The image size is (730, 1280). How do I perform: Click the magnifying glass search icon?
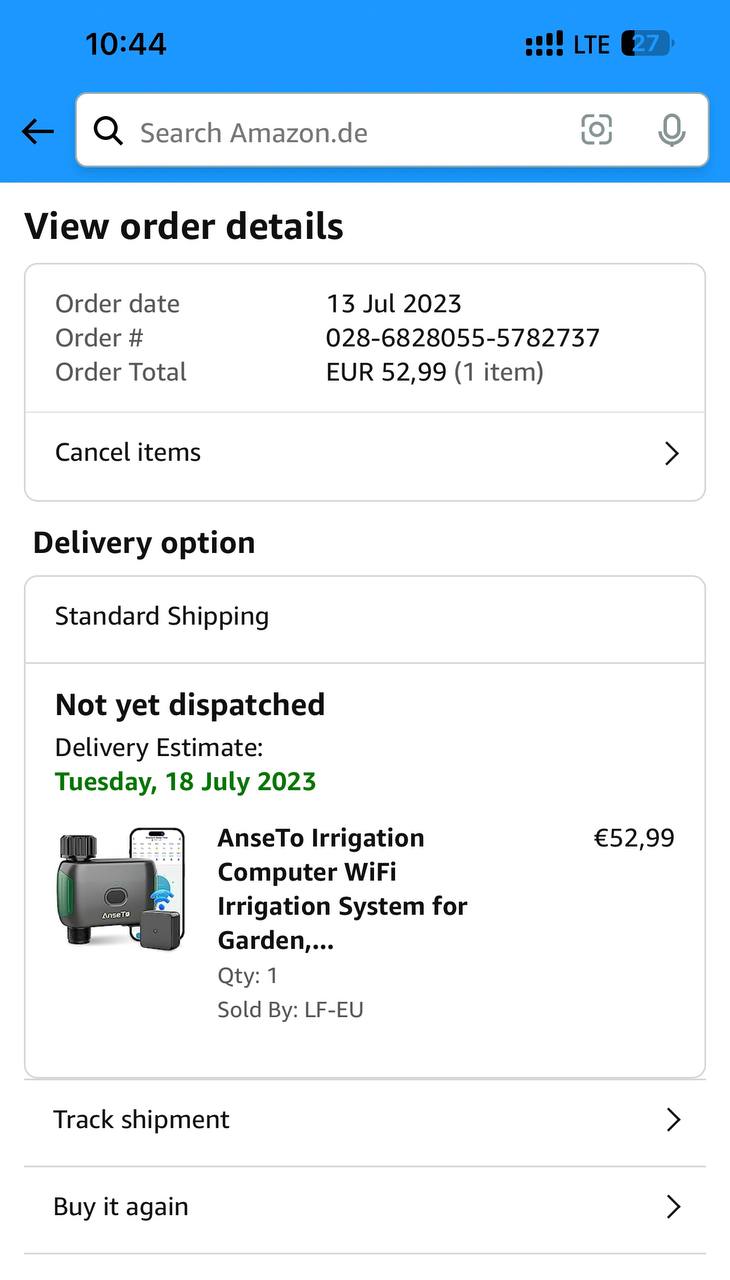coord(108,131)
